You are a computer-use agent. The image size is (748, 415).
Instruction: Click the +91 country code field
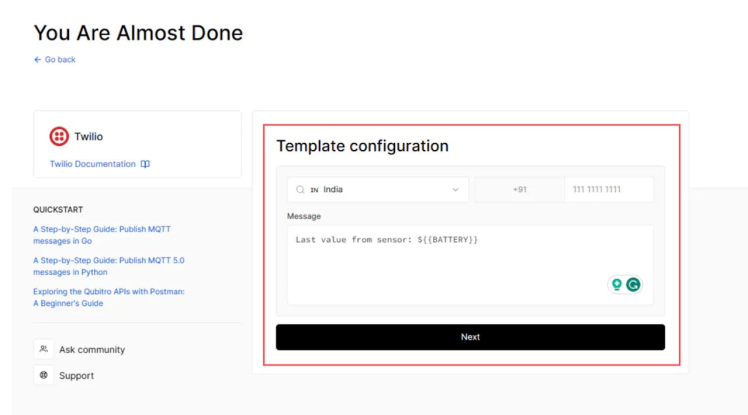click(x=519, y=189)
